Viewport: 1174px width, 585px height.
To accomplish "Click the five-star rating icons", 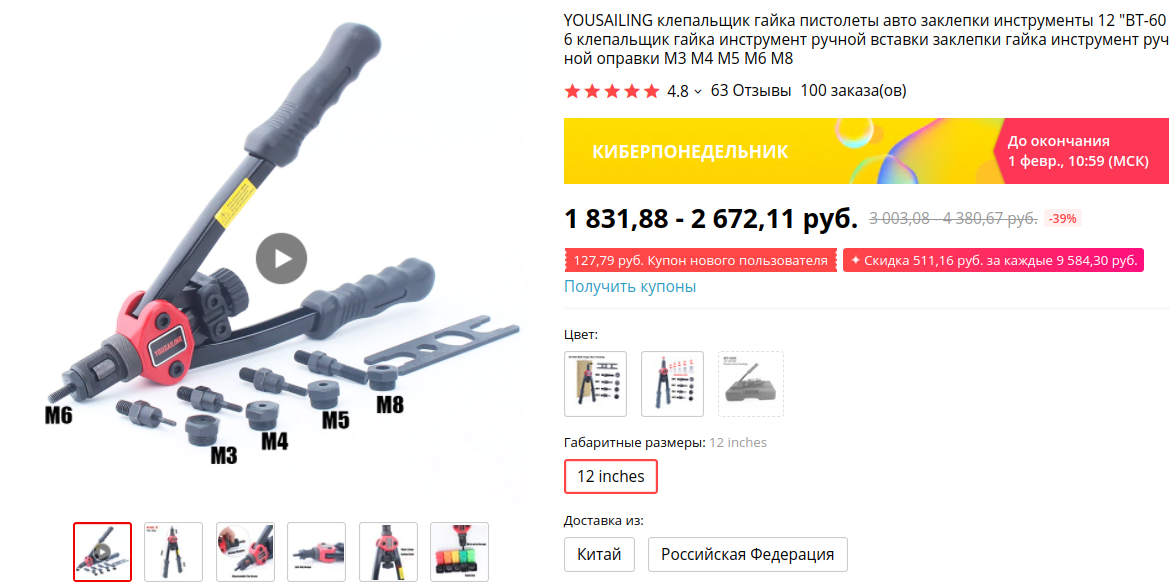I will click(612, 91).
